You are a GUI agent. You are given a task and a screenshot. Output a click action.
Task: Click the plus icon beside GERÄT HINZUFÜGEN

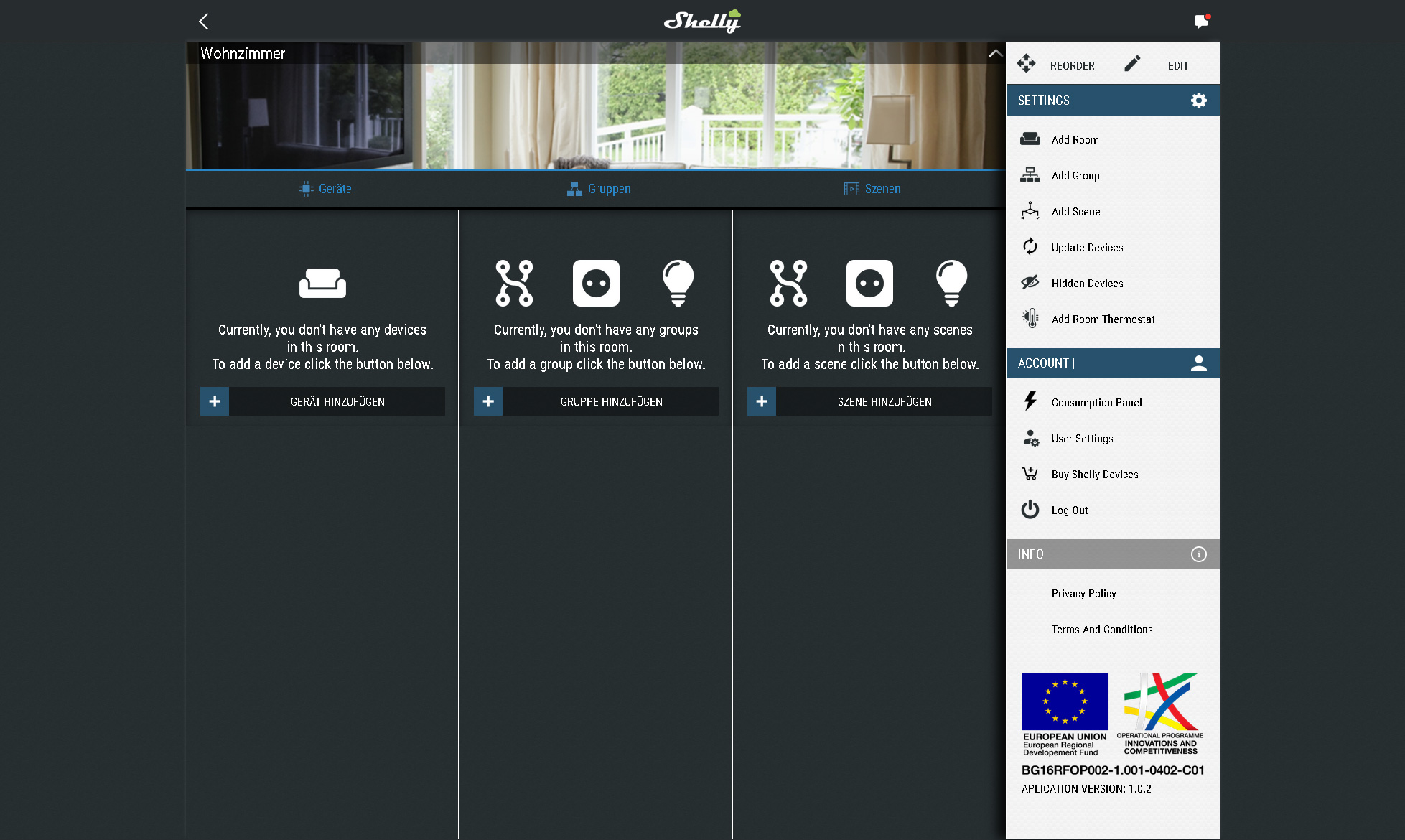pos(215,401)
